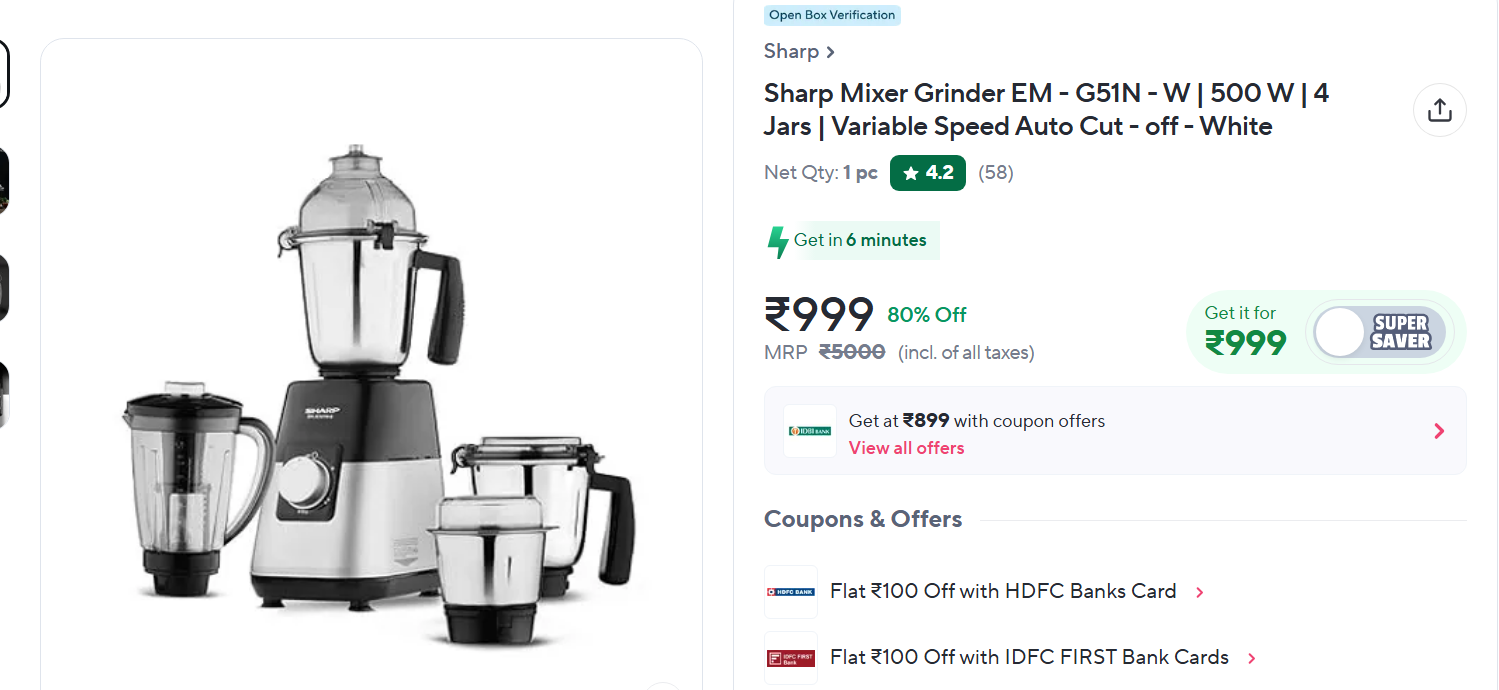Select the first product thumbnail on left
The image size is (1499, 690).
pos(3,73)
